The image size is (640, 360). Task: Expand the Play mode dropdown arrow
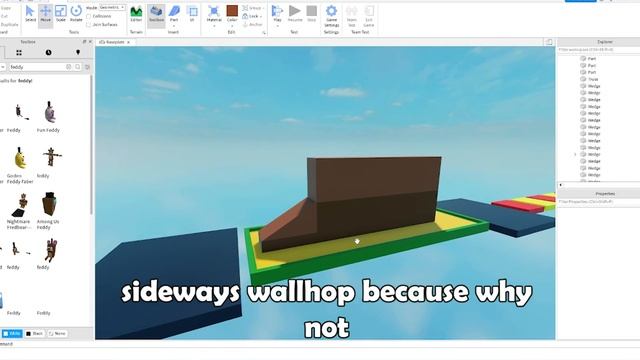pos(277,26)
